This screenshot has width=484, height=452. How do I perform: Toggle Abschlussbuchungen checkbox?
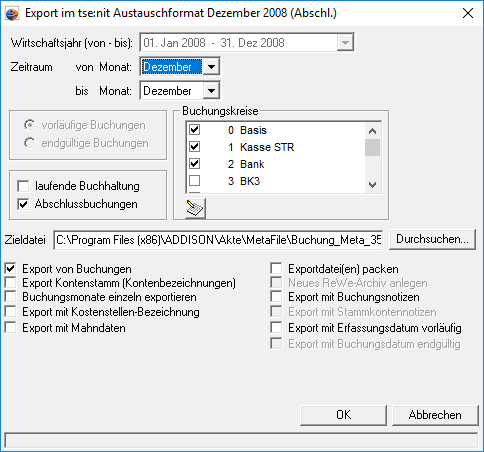(23, 204)
